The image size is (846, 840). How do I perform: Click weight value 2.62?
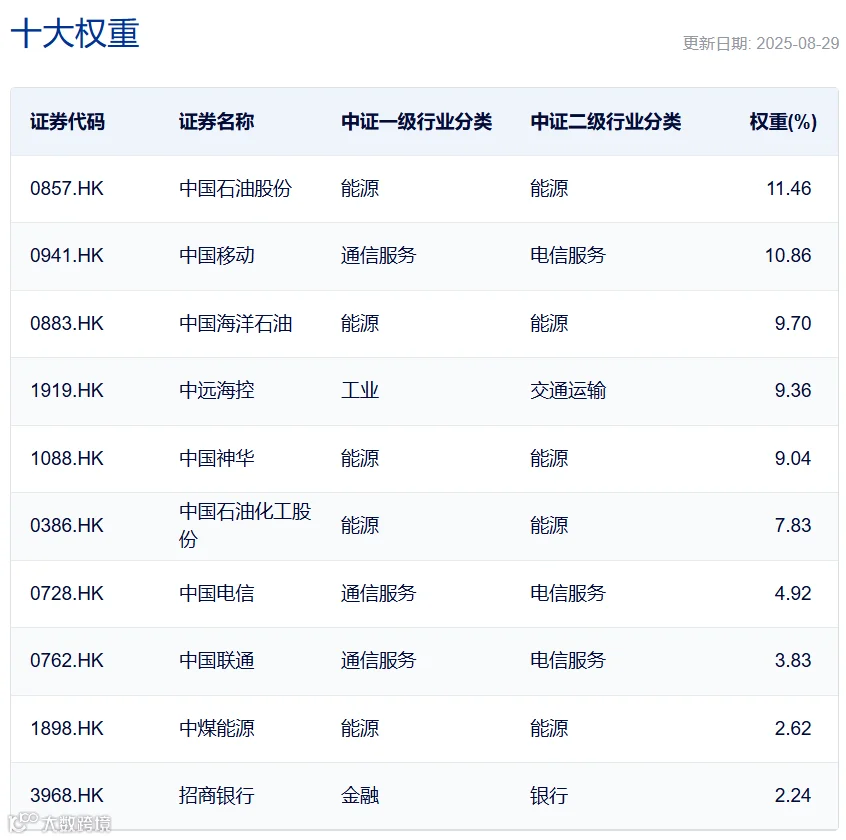coord(793,728)
